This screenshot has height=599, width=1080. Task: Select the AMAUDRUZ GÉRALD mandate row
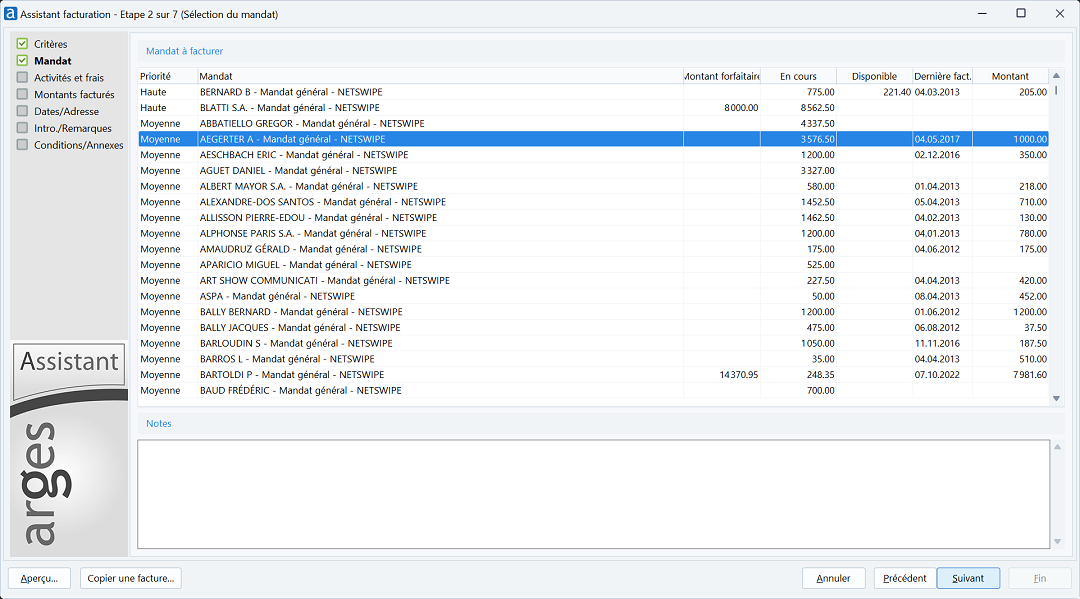(593, 249)
